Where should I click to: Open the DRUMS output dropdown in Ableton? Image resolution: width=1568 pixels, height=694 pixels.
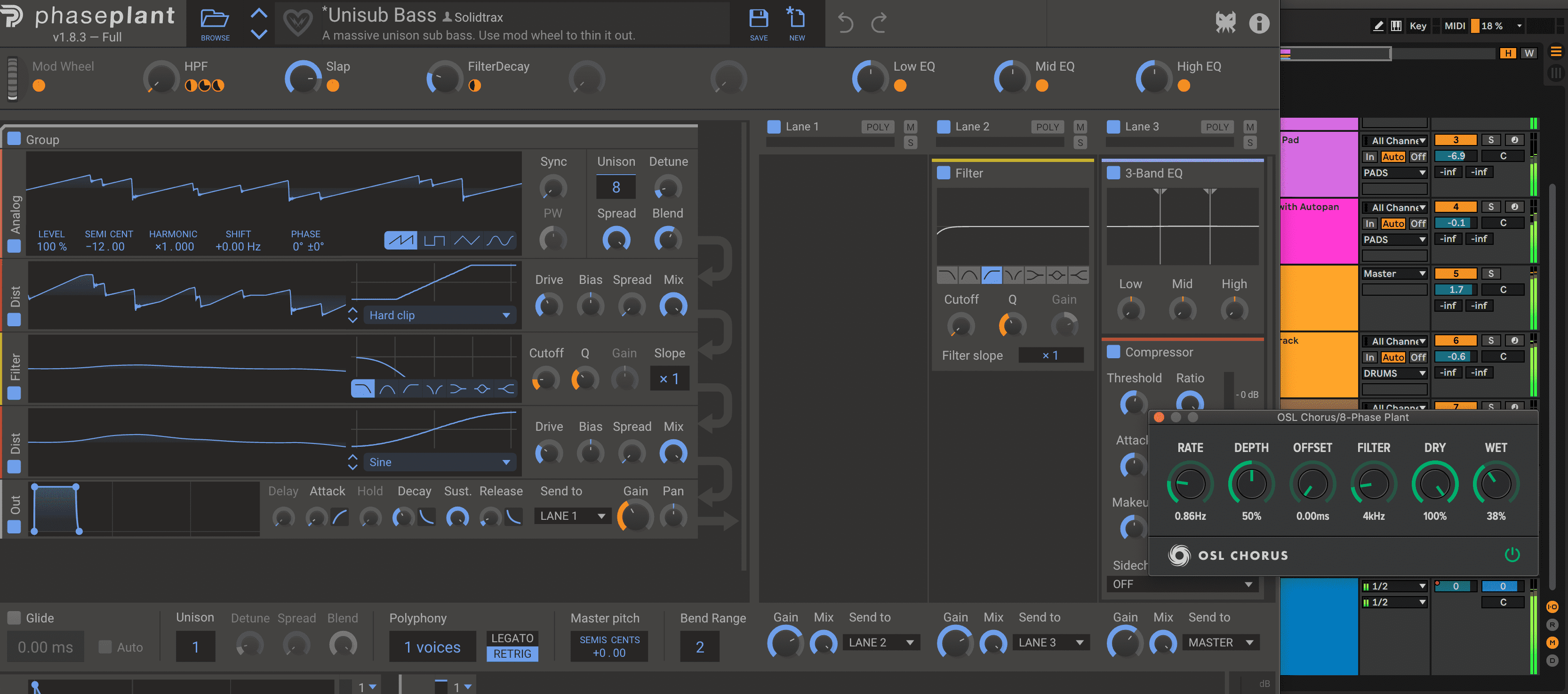(x=1394, y=373)
